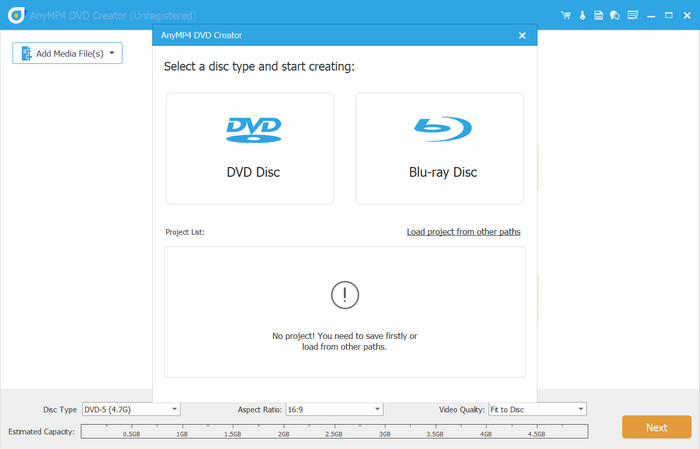Screen dimensions: 700x449
Task: Open the title bar menu icon
Action: (x=633, y=15)
